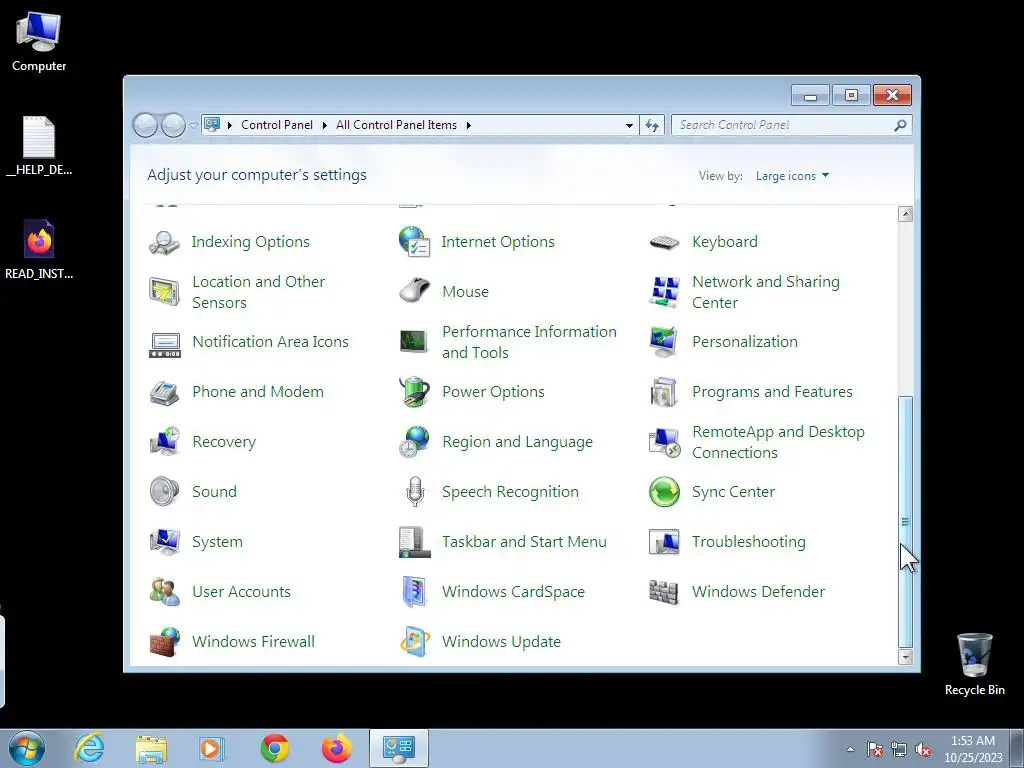
Task: Click the Forward navigation button
Action: (x=173, y=125)
